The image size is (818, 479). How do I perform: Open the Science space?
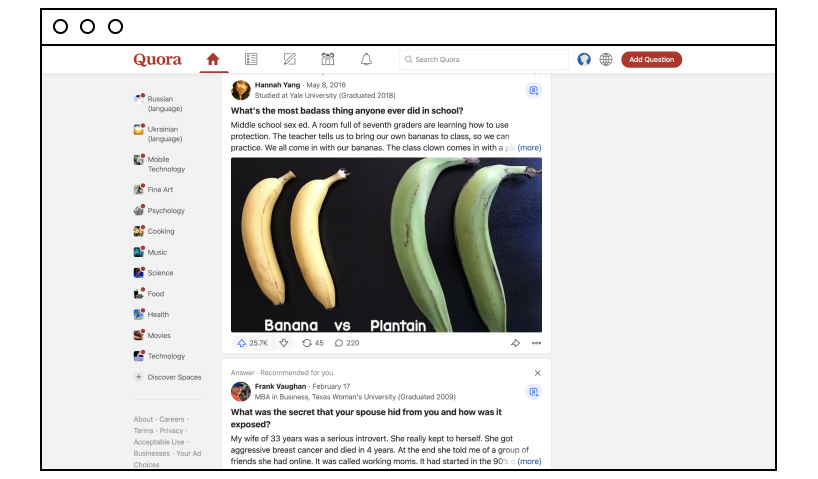[x=153, y=273]
